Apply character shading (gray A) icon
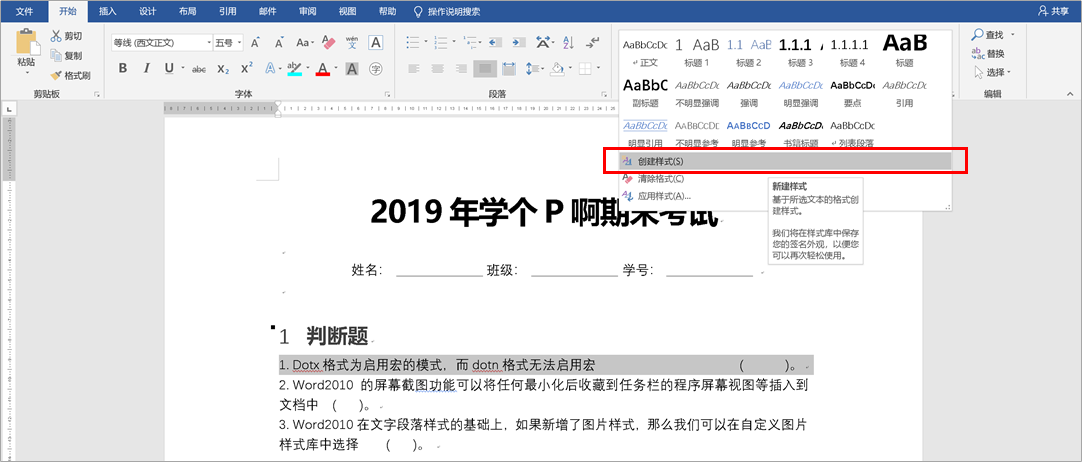Screen dimensions: 1082x462 352,68
